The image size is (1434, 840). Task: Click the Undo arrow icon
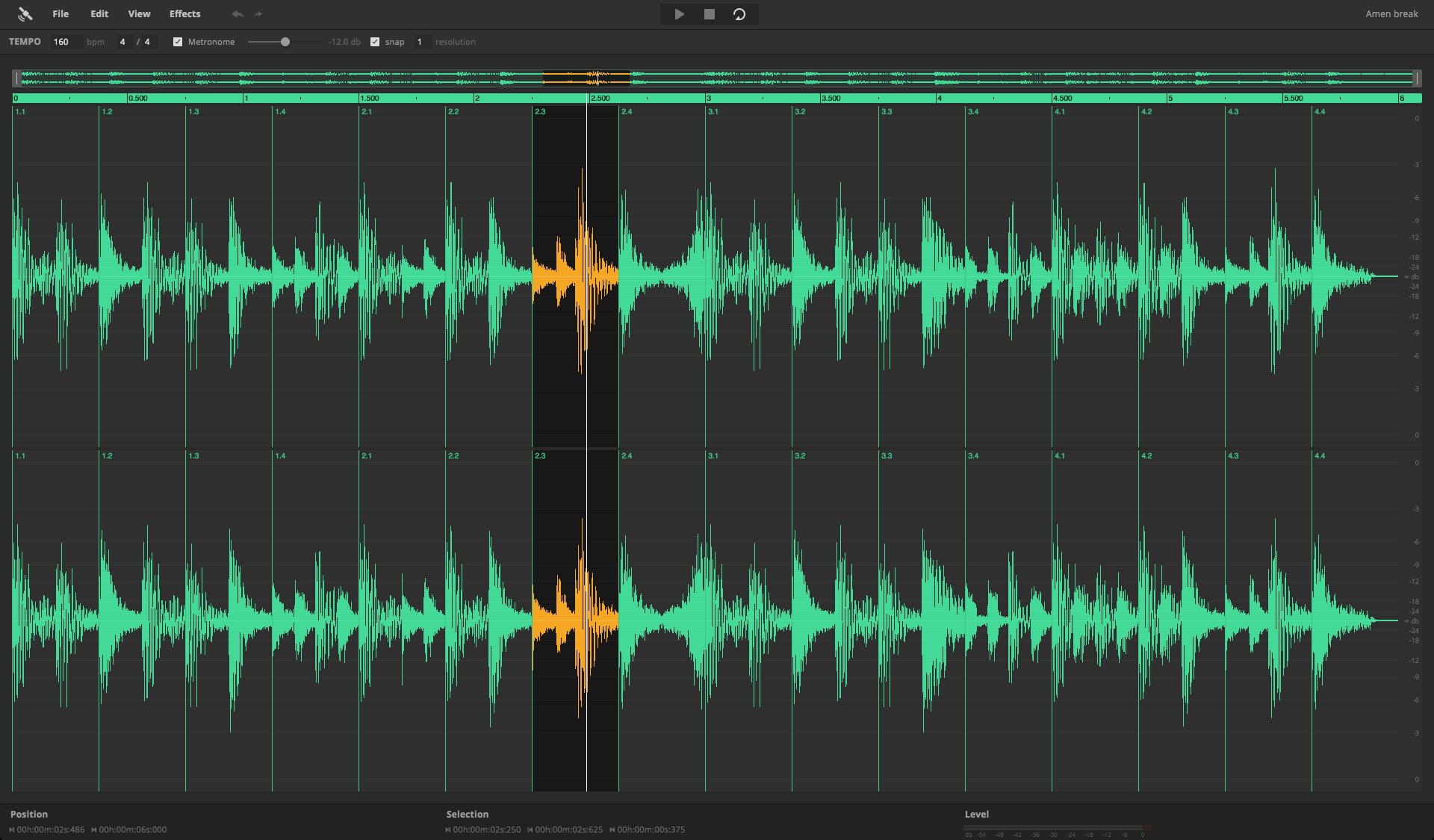coord(237,13)
